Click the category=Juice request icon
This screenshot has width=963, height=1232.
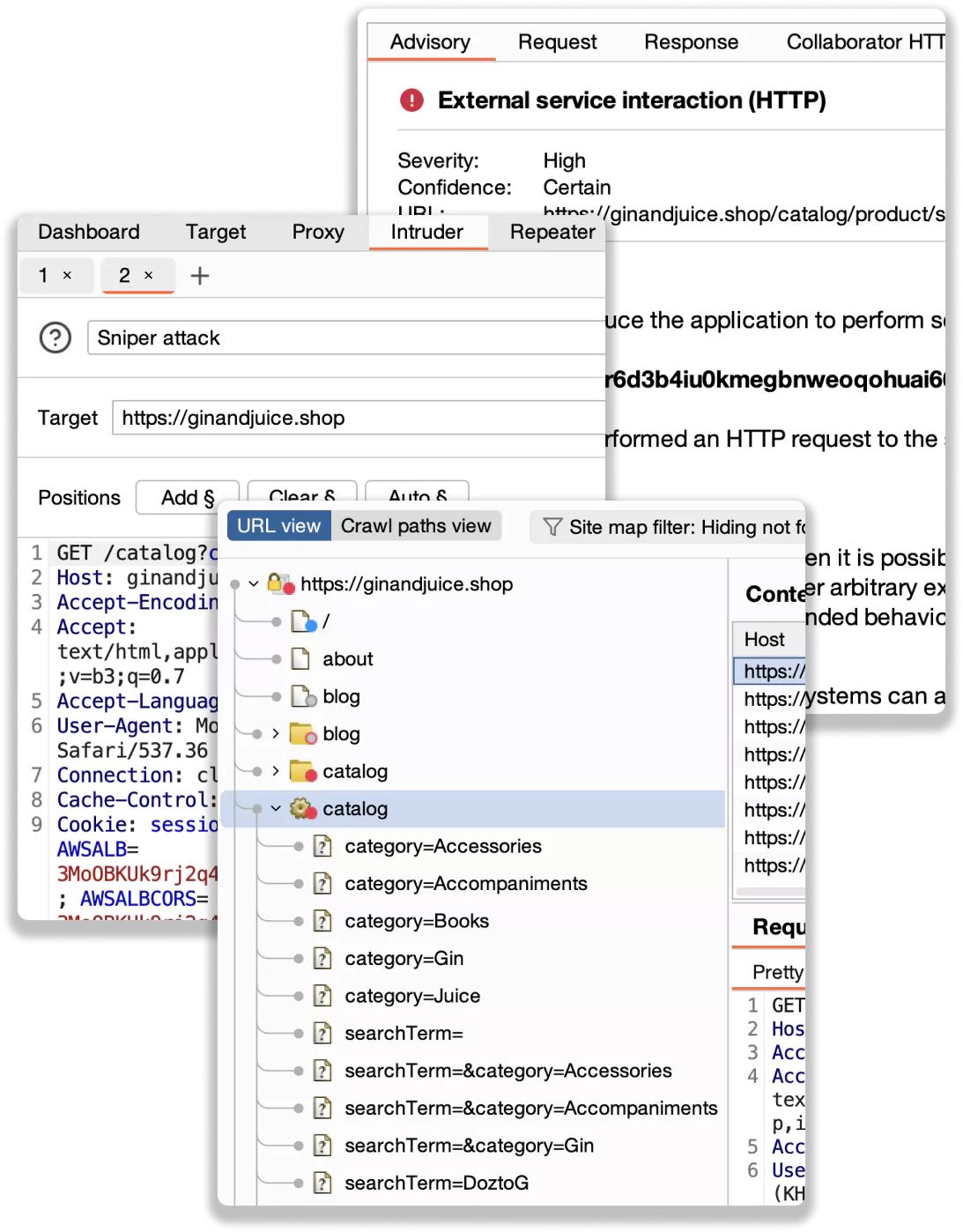click(323, 997)
